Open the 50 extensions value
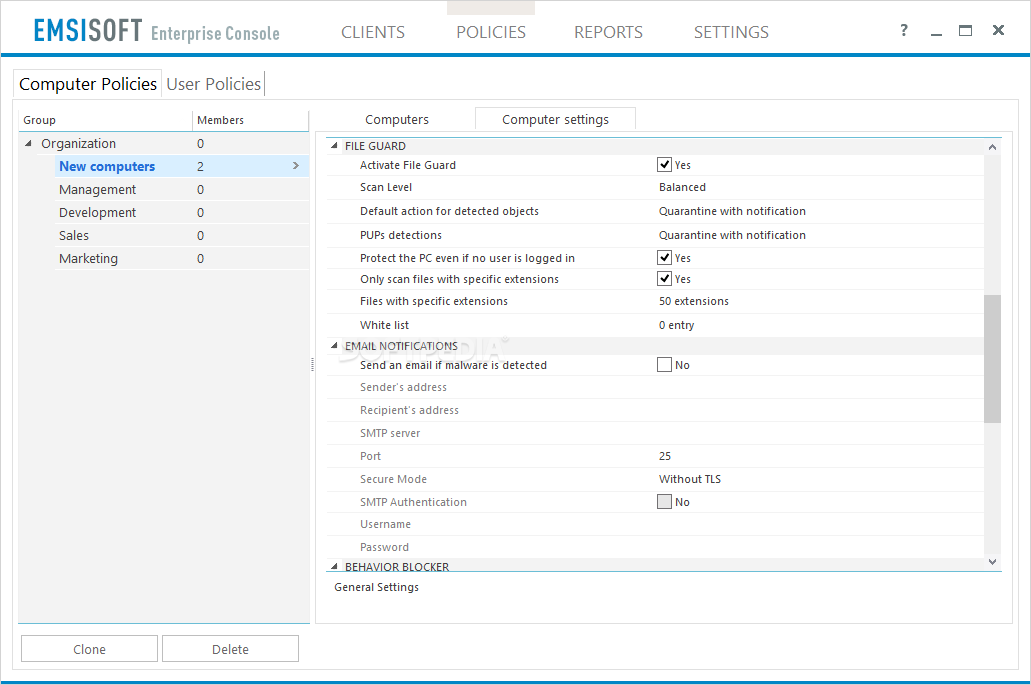The image size is (1031, 685). (x=694, y=301)
